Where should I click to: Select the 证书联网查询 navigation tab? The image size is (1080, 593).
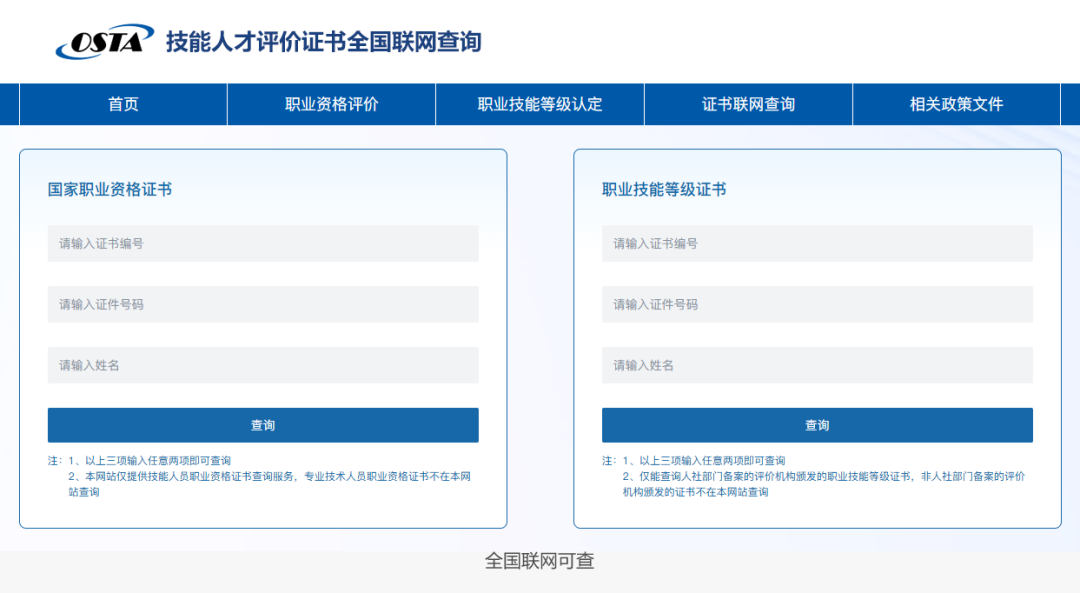coord(747,104)
